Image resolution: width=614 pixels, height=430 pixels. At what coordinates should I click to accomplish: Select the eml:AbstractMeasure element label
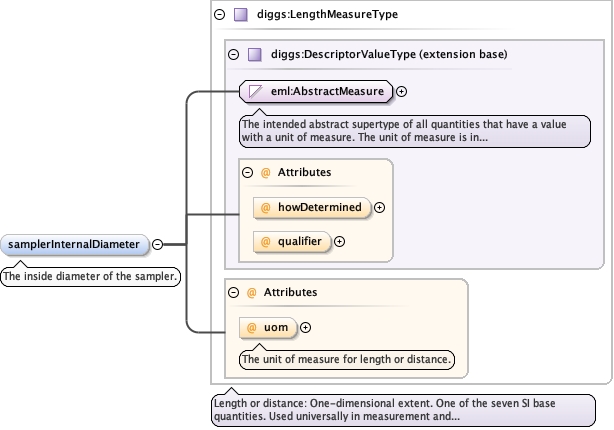327,92
